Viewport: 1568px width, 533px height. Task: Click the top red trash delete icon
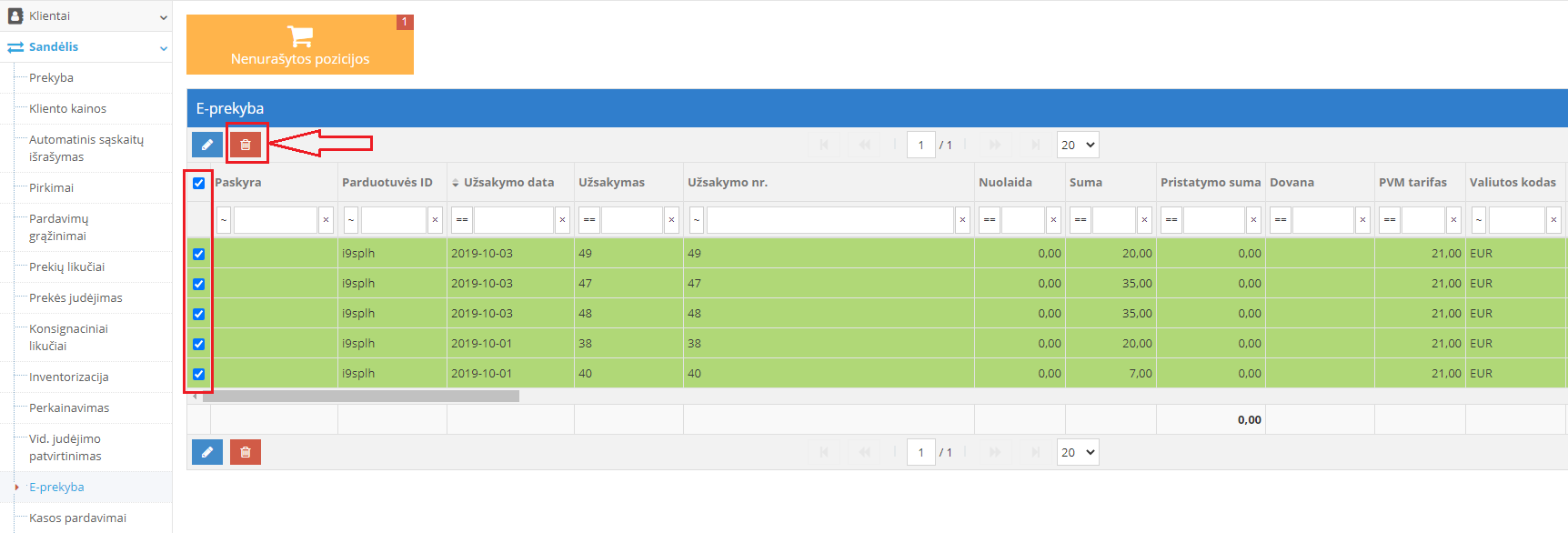pos(246,145)
